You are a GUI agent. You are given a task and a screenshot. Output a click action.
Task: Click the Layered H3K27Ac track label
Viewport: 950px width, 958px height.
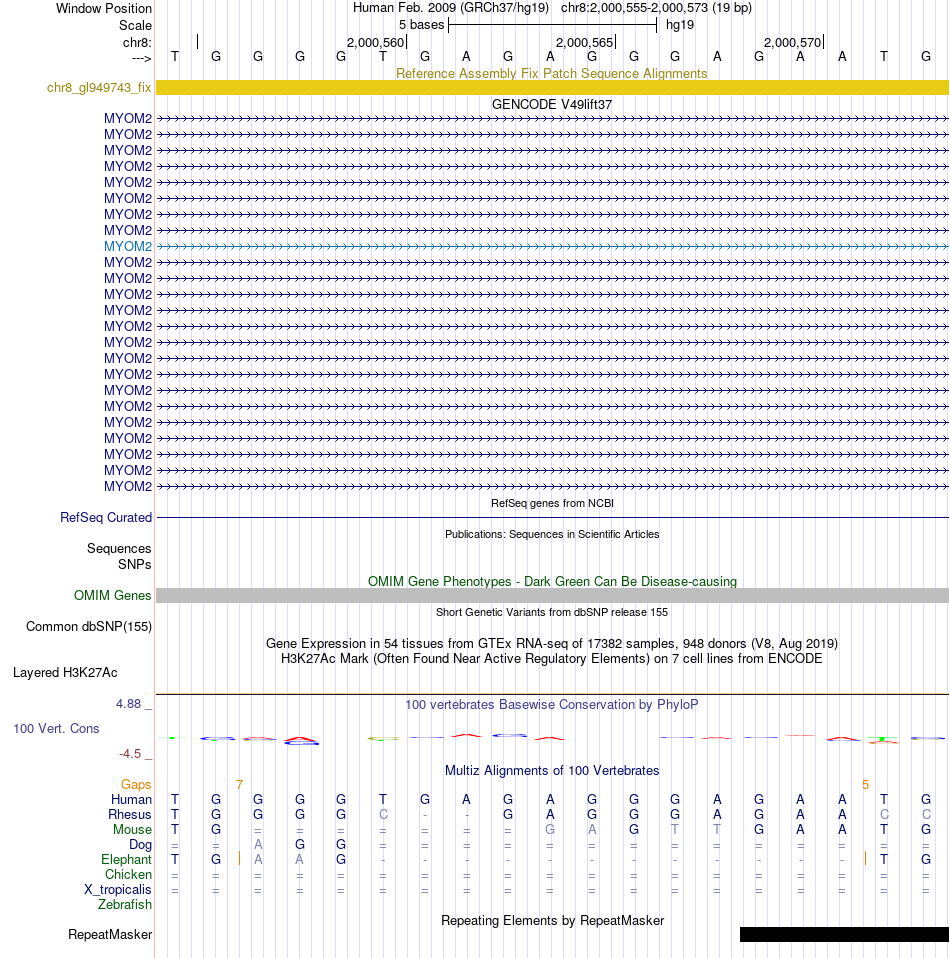point(65,673)
